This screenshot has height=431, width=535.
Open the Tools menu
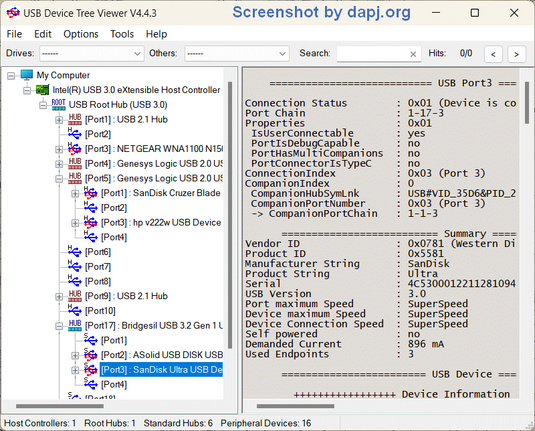(x=122, y=34)
